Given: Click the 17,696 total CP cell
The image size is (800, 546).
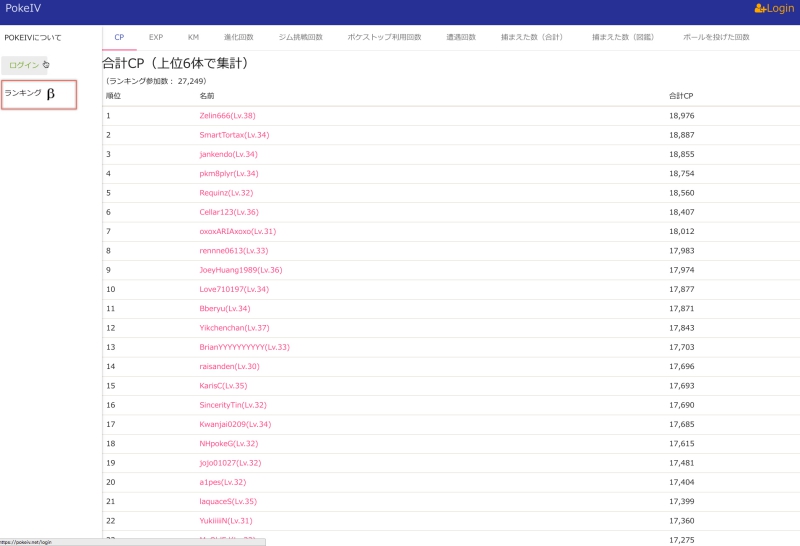Looking at the screenshot, I should (x=682, y=367).
